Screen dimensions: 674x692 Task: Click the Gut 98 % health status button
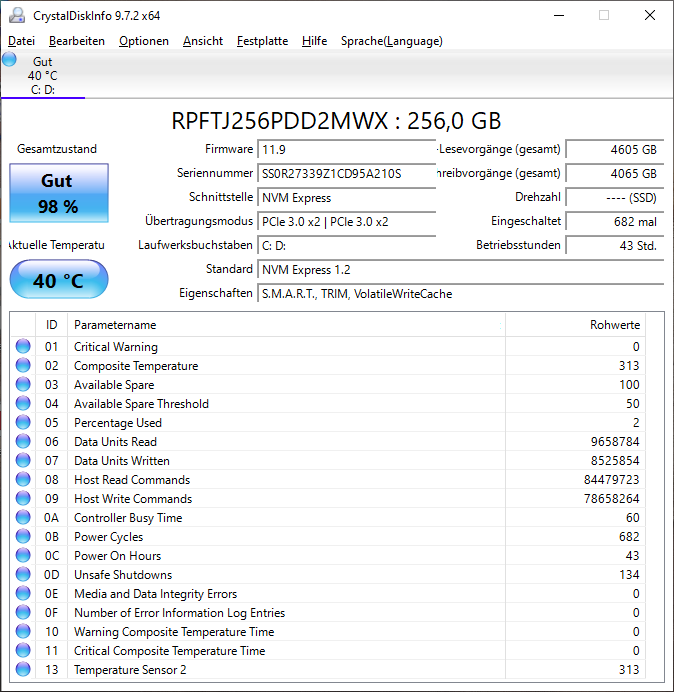pos(59,193)
